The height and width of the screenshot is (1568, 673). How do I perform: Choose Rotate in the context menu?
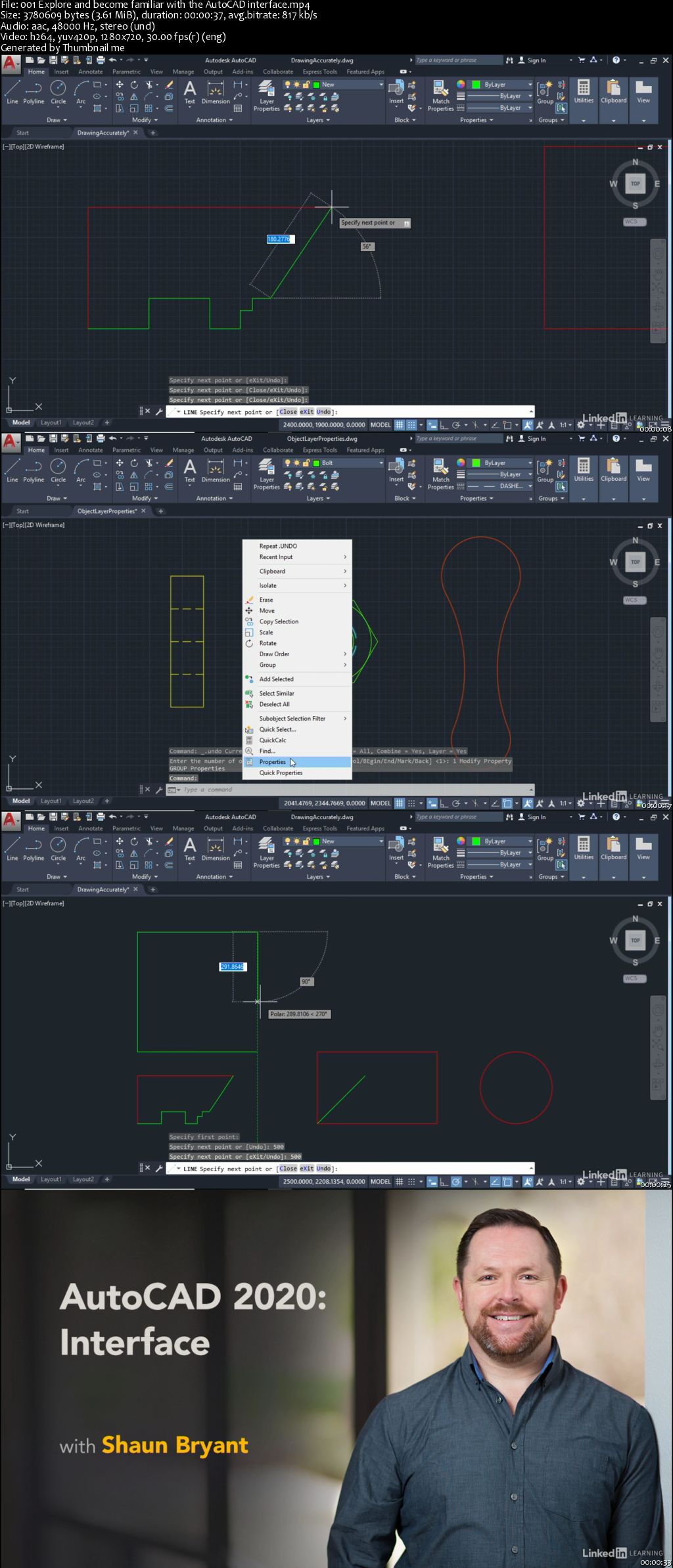coord(267,643)
